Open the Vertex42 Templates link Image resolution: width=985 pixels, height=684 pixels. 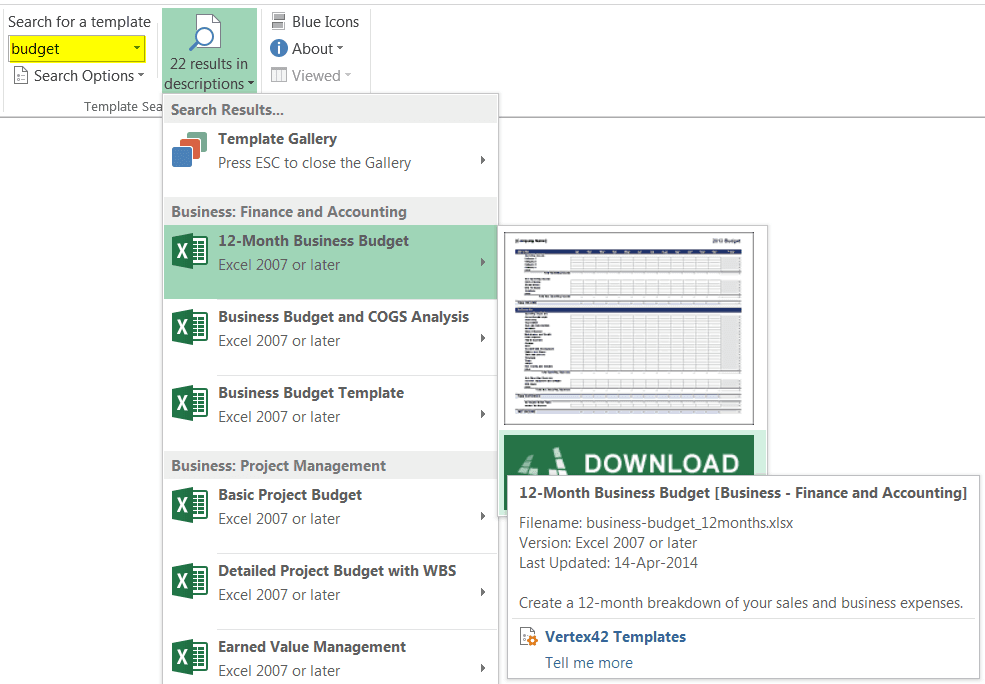[615, 637]
